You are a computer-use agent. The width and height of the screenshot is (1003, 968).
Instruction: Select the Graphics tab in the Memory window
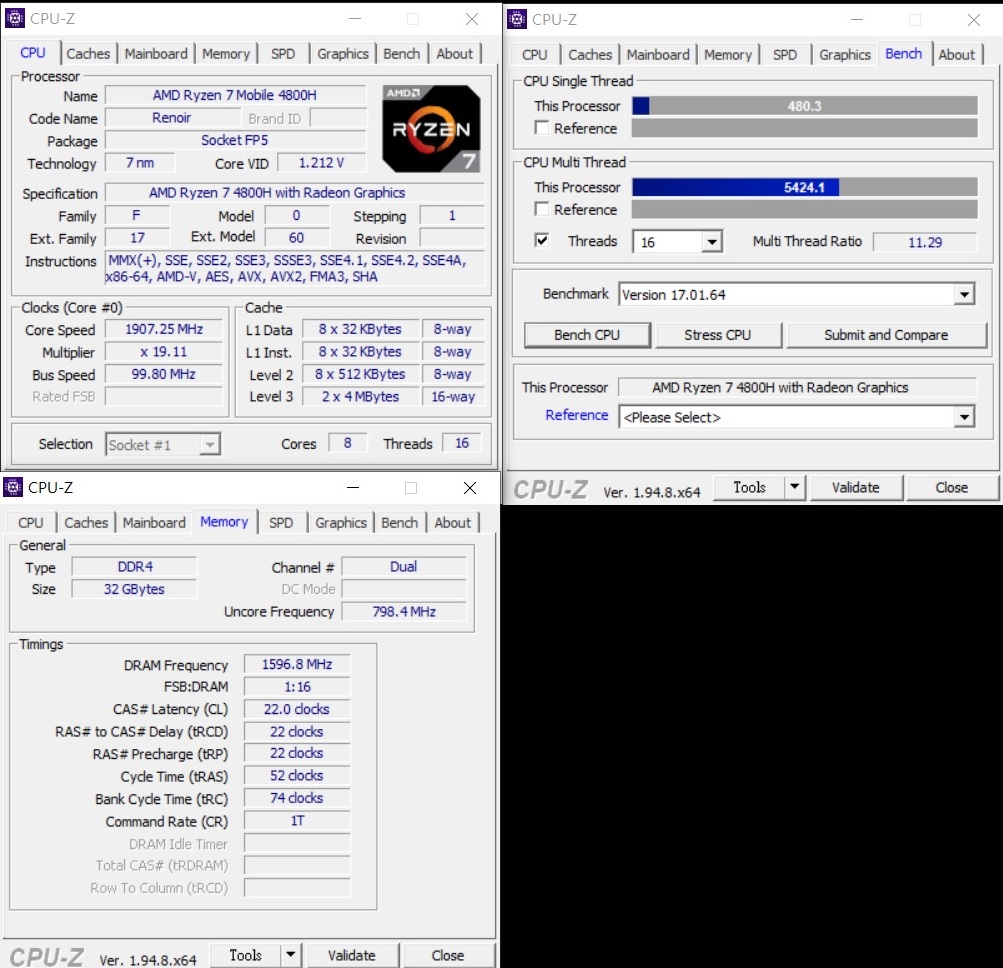(341, 523)
